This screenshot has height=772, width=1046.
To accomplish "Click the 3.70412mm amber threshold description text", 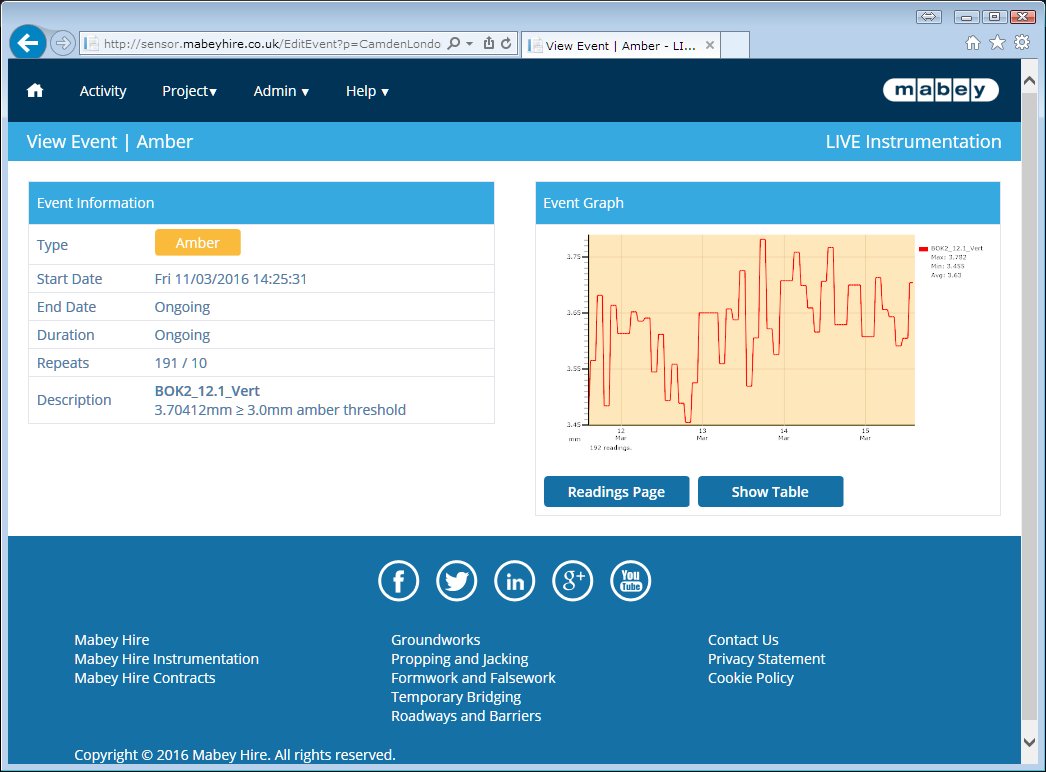I will 280,410.
